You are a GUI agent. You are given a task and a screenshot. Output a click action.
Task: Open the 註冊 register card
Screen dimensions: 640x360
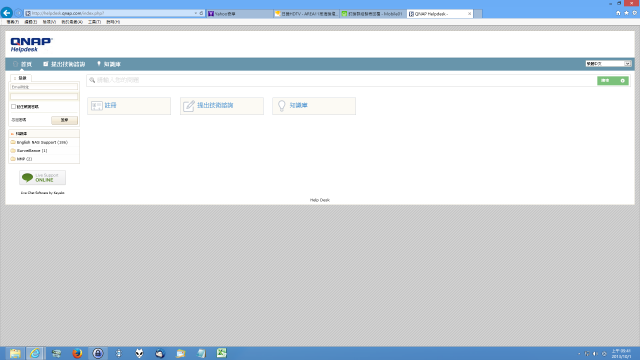pos(129,106)
